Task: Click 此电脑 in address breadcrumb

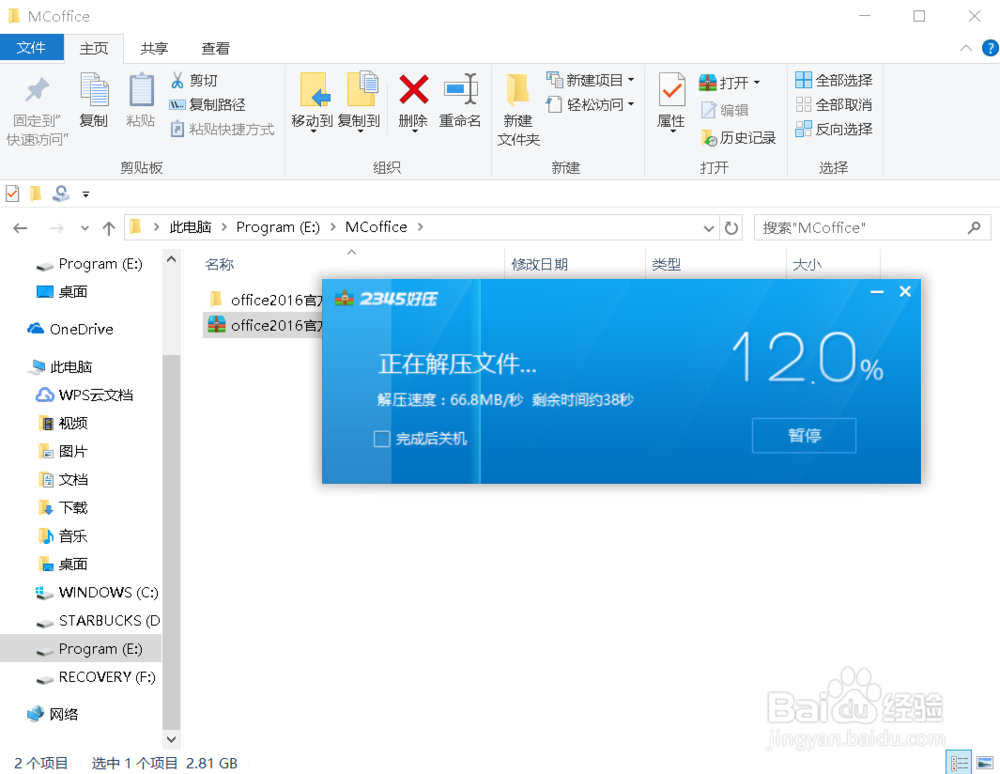Action: click(190, 227)
